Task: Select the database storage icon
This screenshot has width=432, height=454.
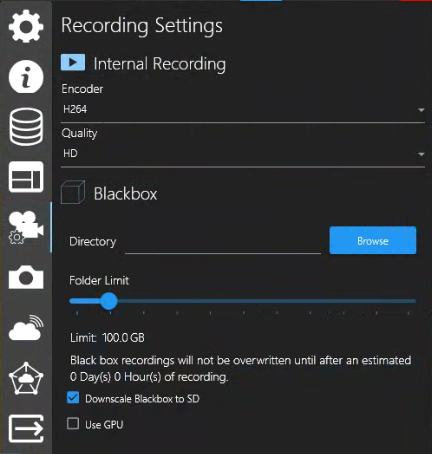Action: tap(26, 127)
